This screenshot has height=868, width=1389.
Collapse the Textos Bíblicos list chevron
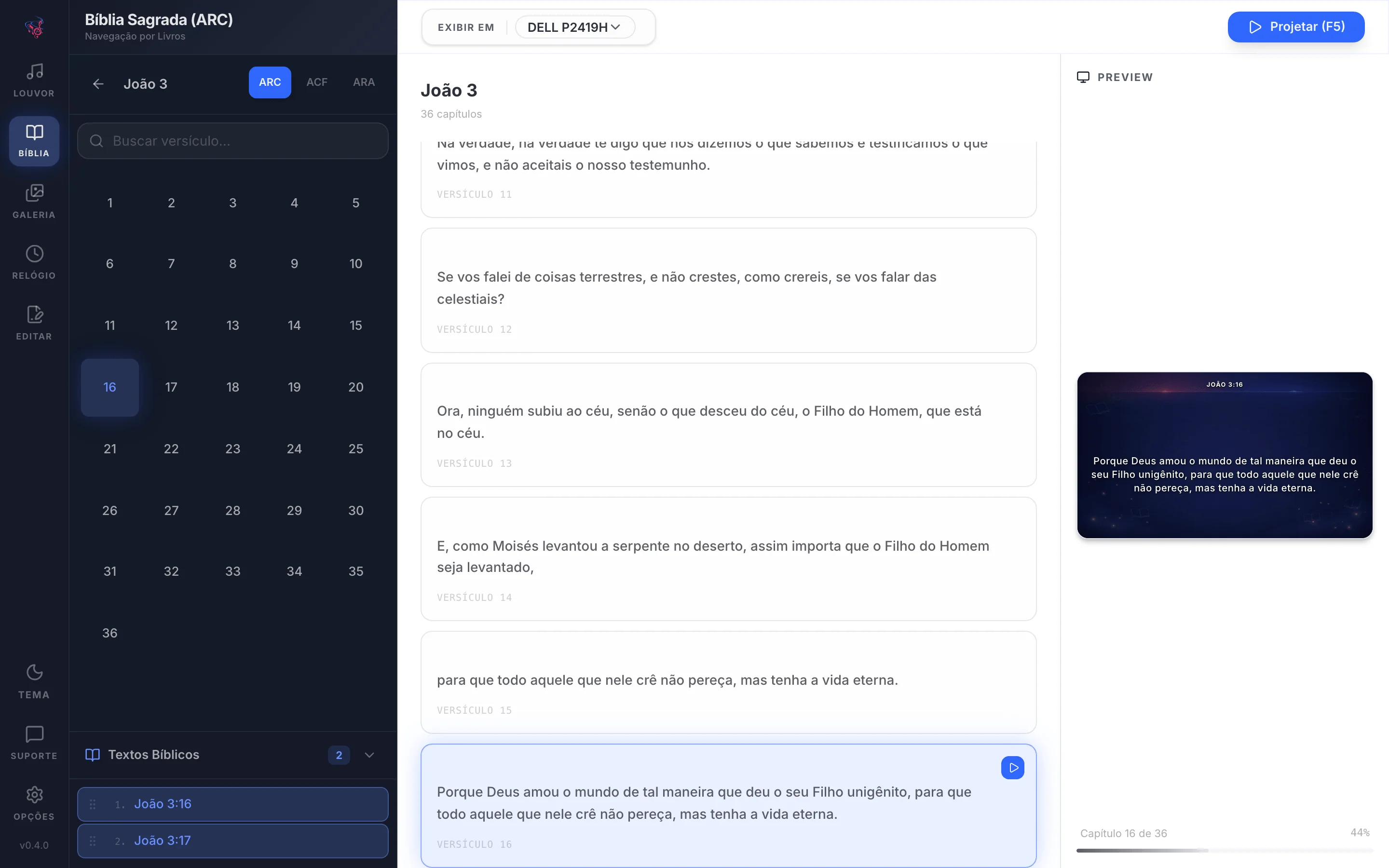point(369,755)
